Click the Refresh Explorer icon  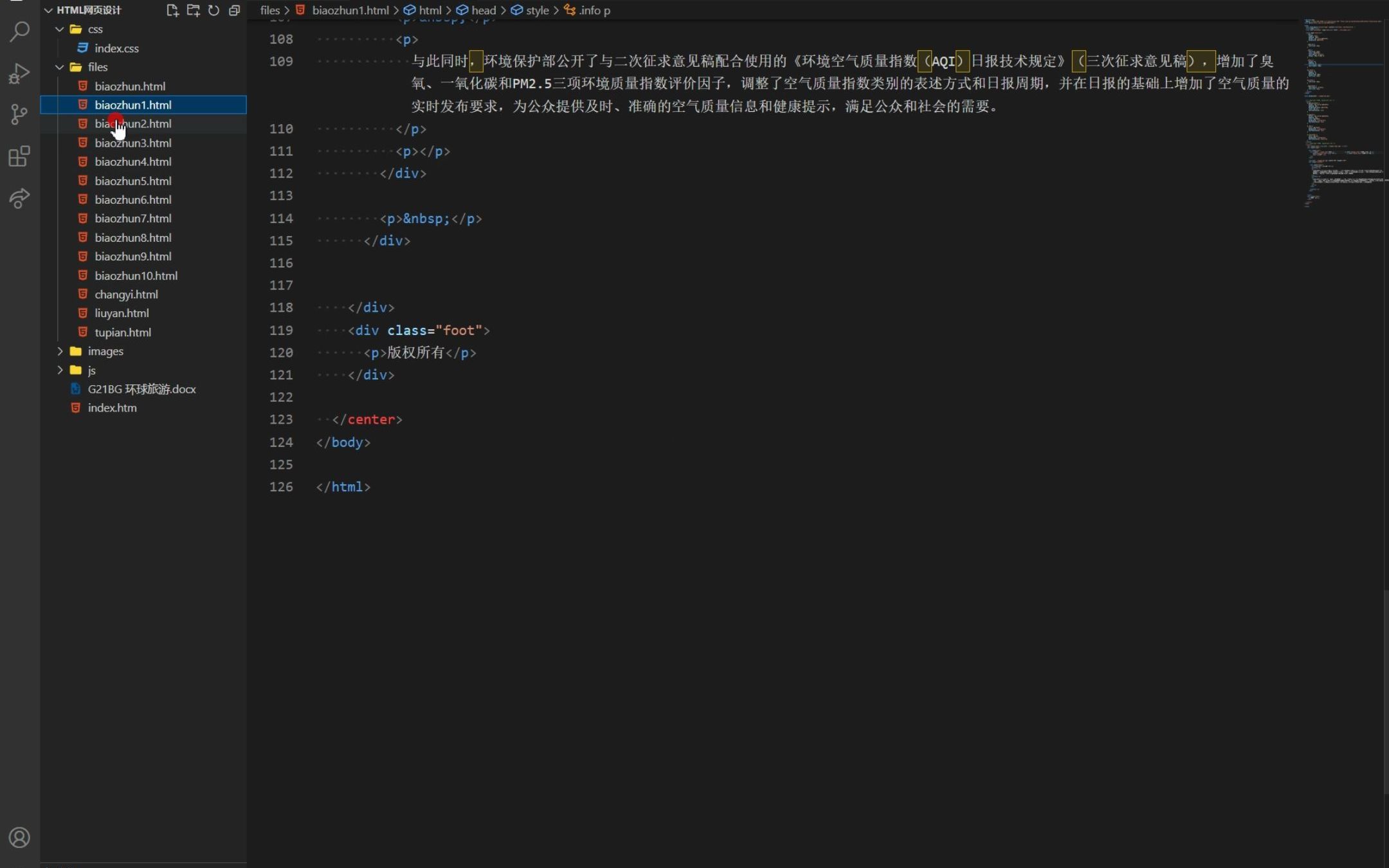(x=215, y=10)
